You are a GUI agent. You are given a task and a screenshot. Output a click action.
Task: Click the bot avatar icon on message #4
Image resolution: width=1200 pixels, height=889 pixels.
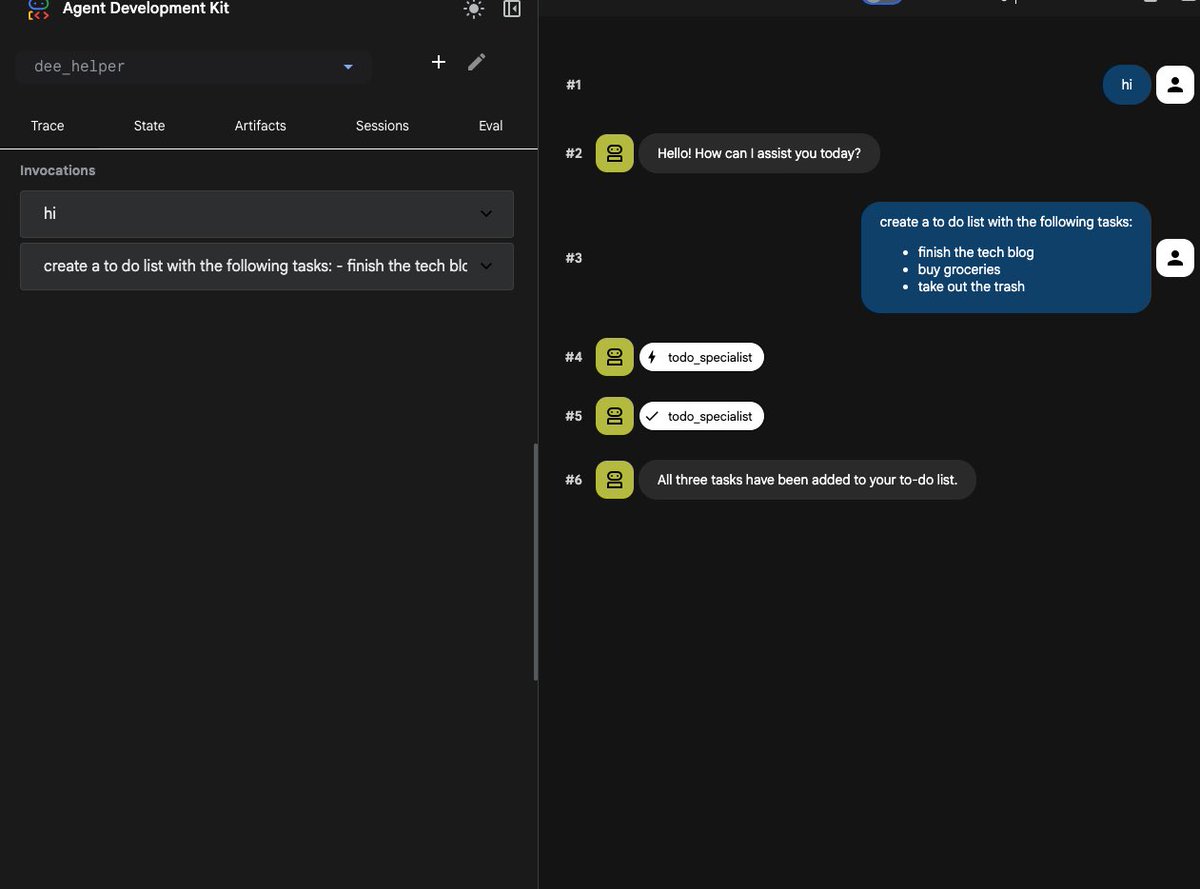615,357
